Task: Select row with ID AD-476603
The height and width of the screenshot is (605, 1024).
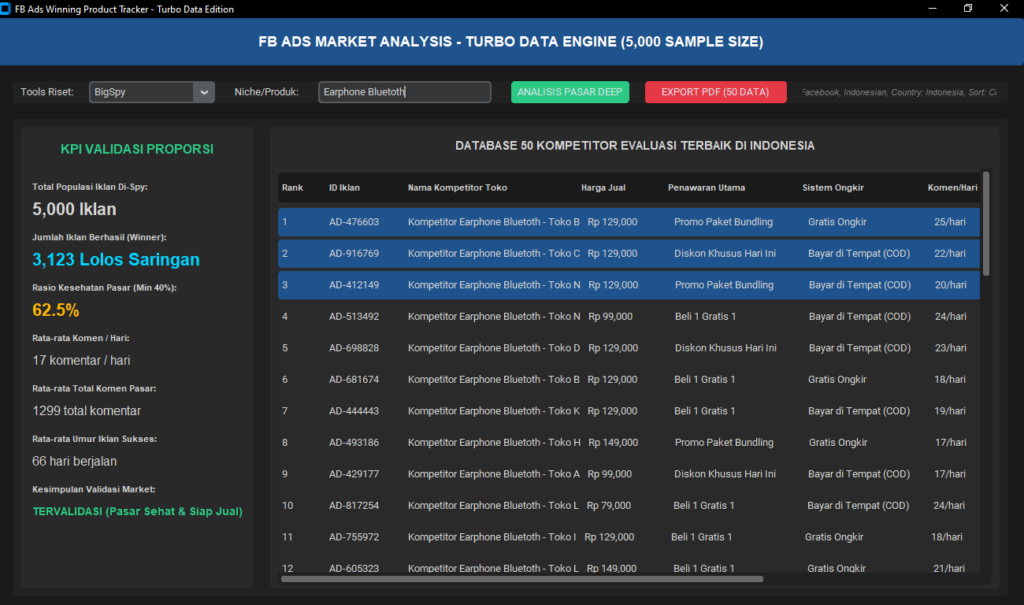Action: click(629, 222)
